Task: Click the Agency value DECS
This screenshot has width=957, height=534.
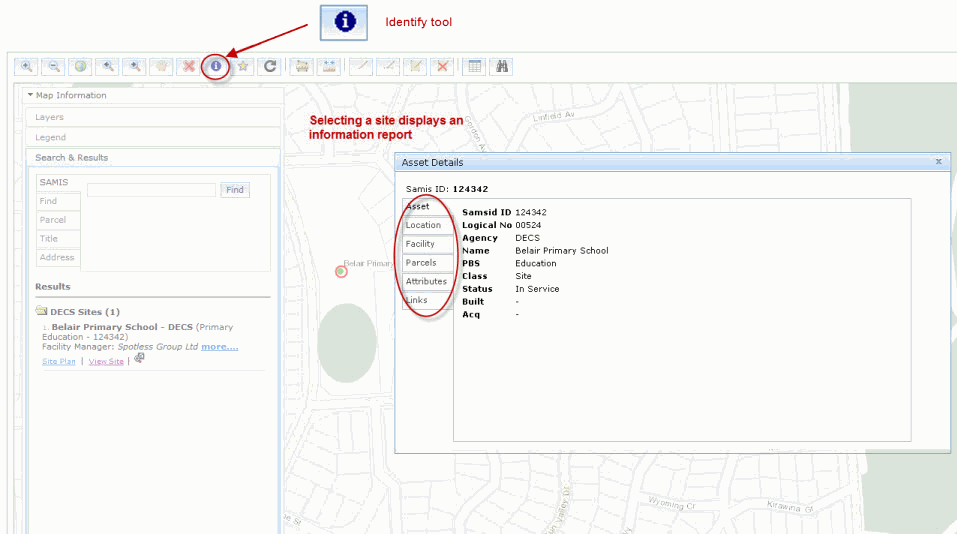Action: point(527,238)
